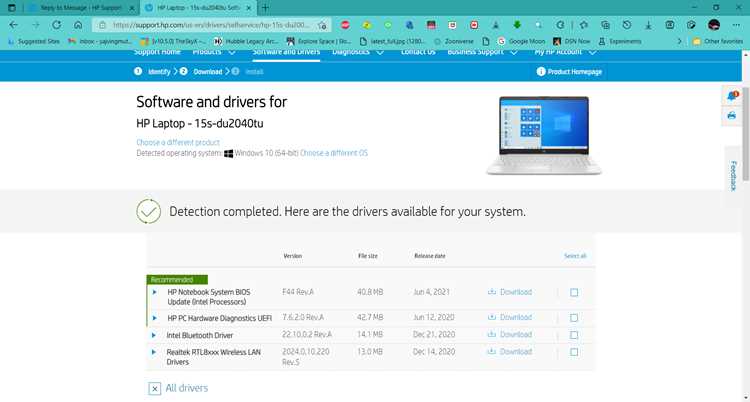Open the green down-arrow download extension
This screenshot has width=750, height=402.
pyautogui.click(x=517, y=25)
